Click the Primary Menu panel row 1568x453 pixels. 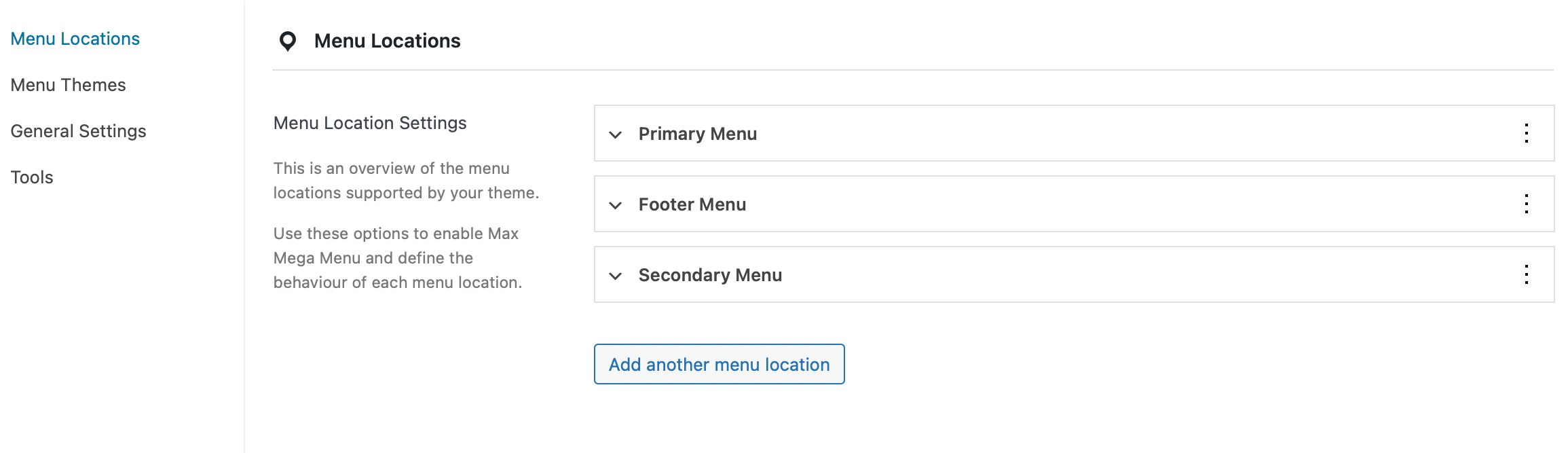coord(1018,134)
